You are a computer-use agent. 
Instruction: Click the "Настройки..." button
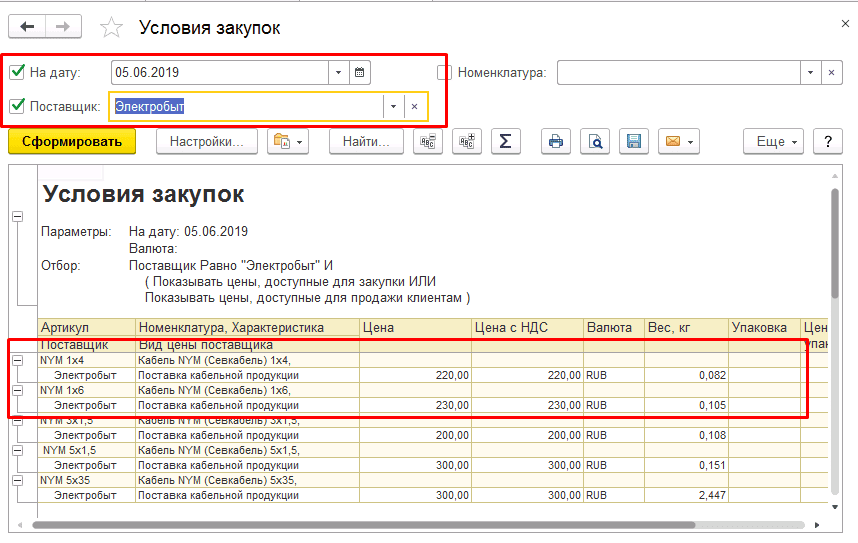[206, 142]
